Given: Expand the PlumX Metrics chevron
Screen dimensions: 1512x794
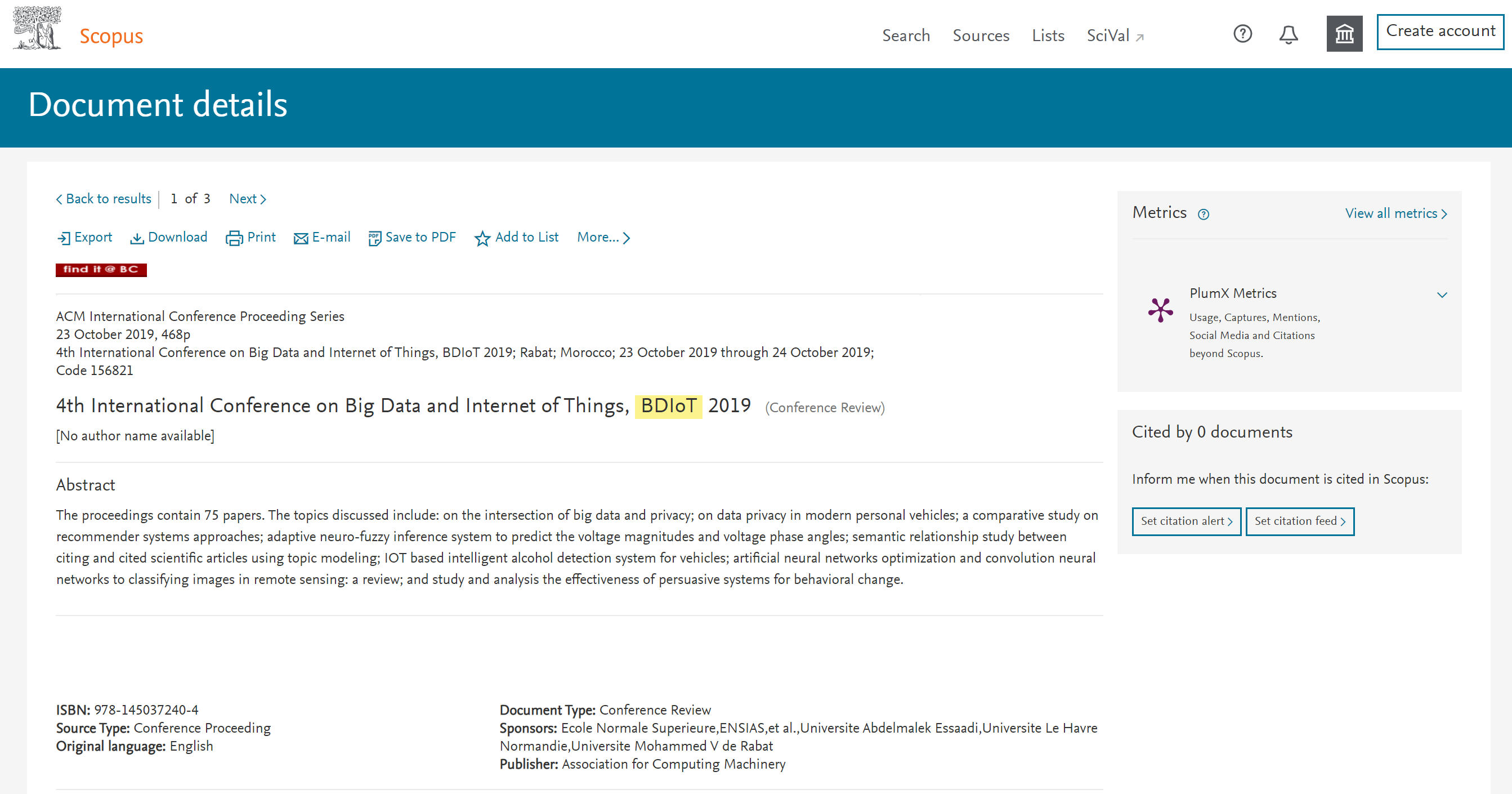Looking at the screenshot, I should pyautogui.click(x=1442, y=295).
